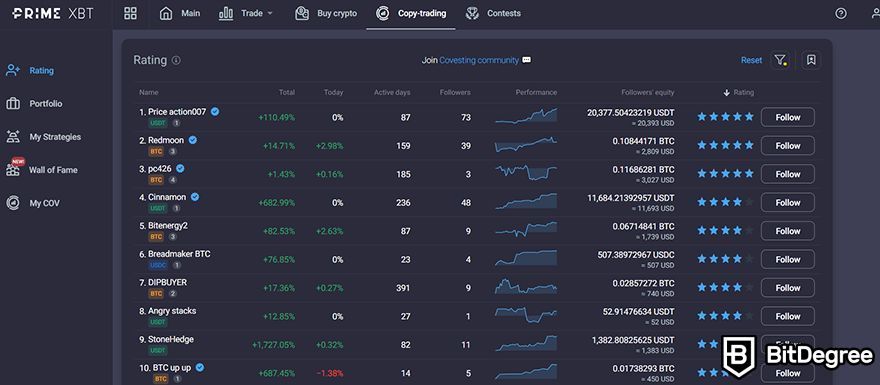Click verified badge next to Price action007

pos(215,112)
